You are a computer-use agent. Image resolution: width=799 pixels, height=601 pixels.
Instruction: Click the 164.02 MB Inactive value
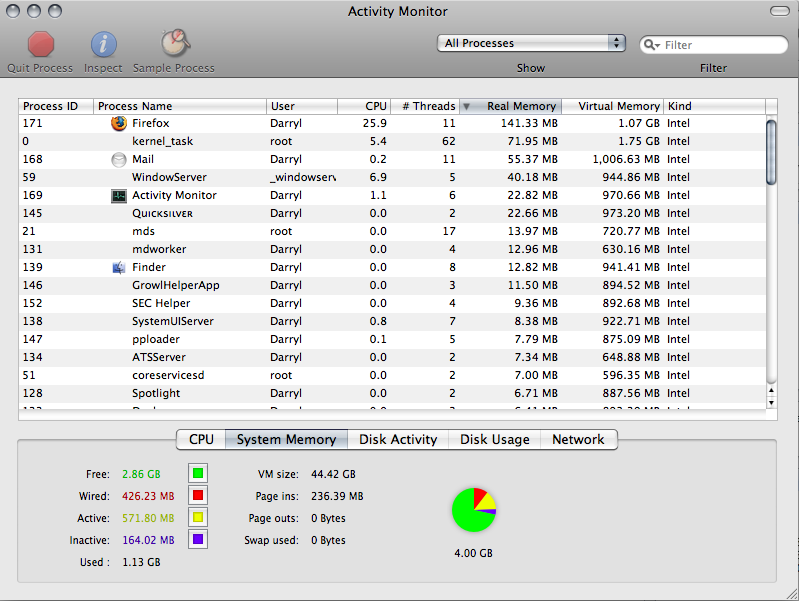148,540
